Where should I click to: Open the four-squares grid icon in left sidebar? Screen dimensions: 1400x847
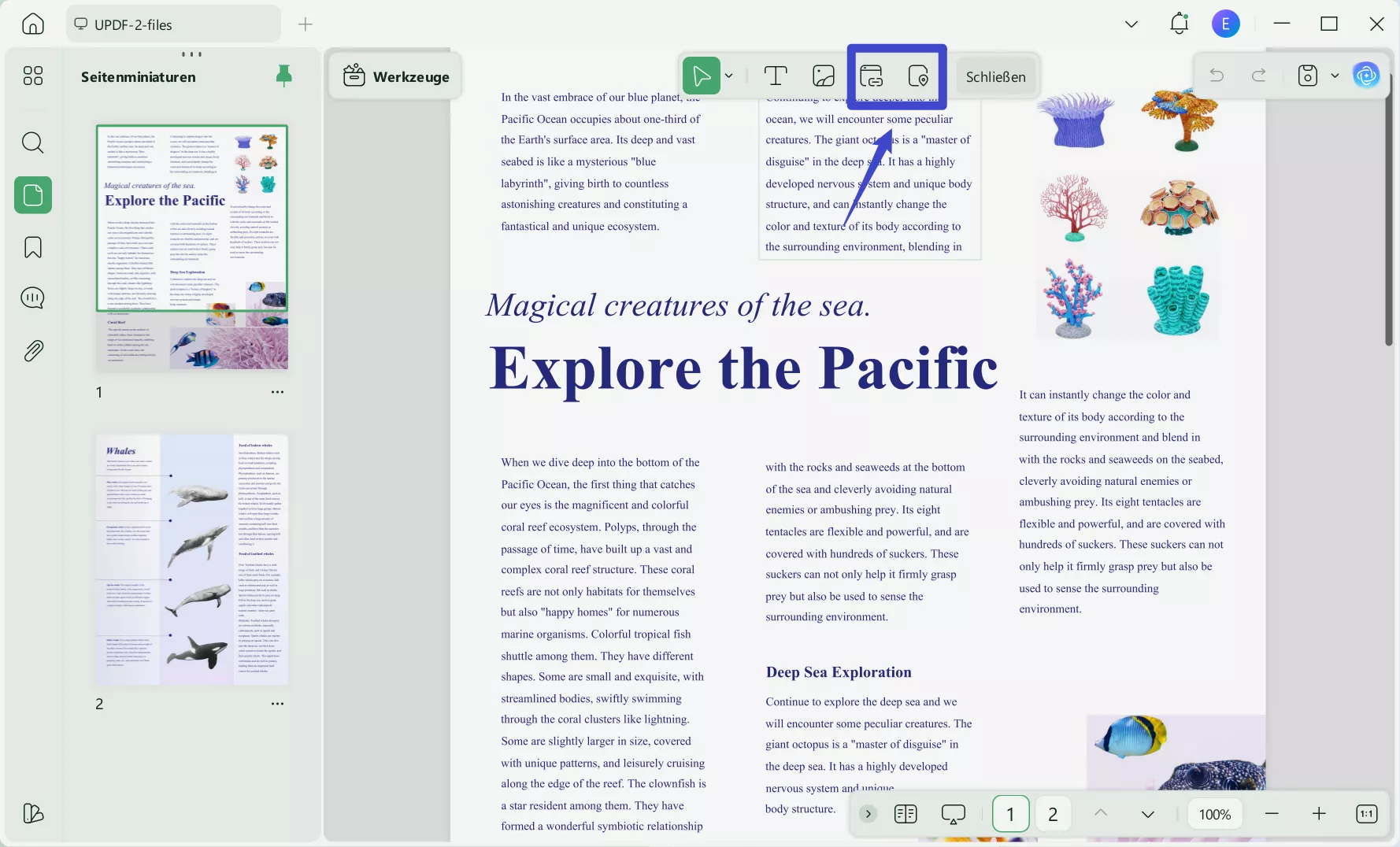point(33,76)
